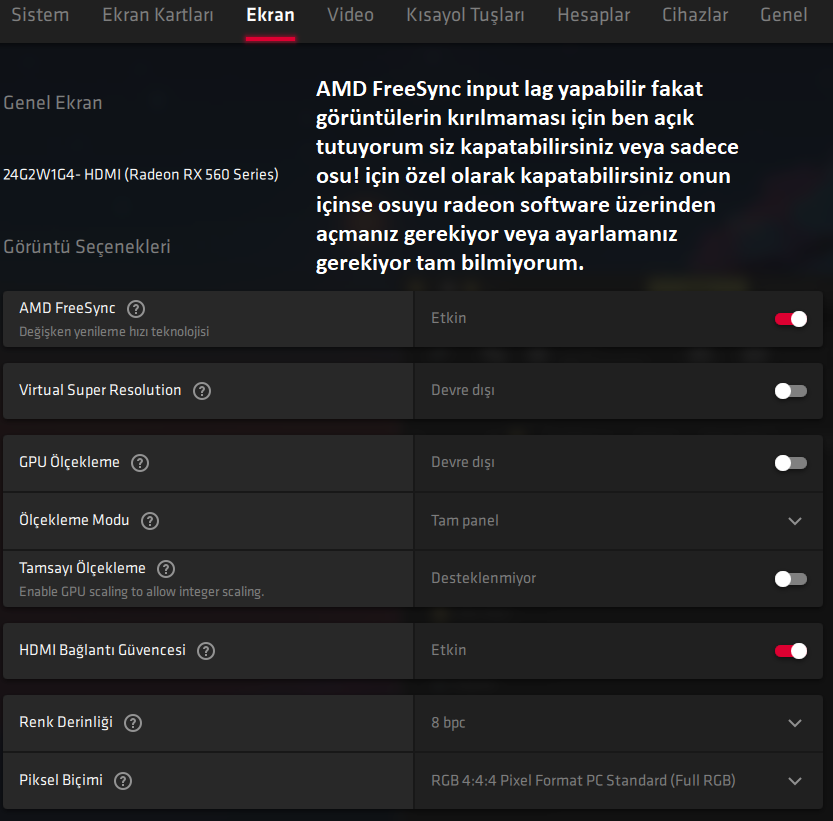
Task: Go to the Video tab
Action: [351, 15]
